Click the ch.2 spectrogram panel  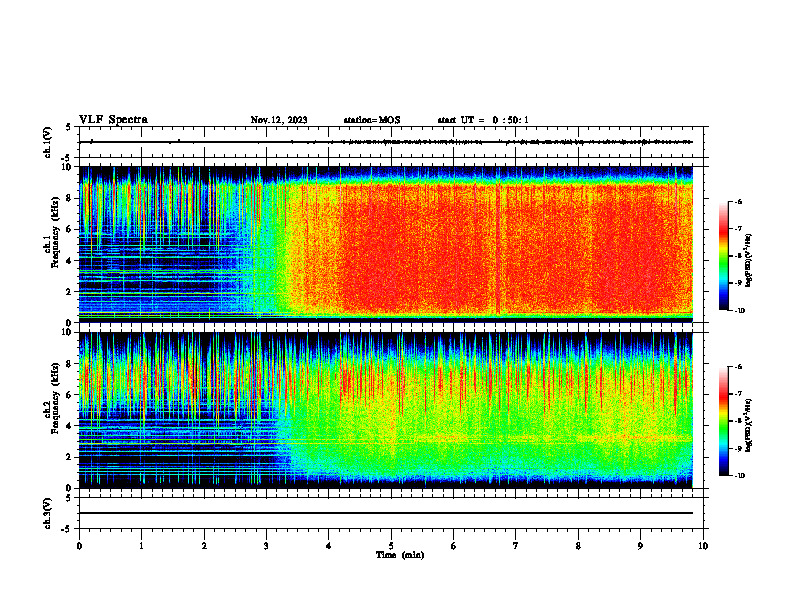pos(386,410)
